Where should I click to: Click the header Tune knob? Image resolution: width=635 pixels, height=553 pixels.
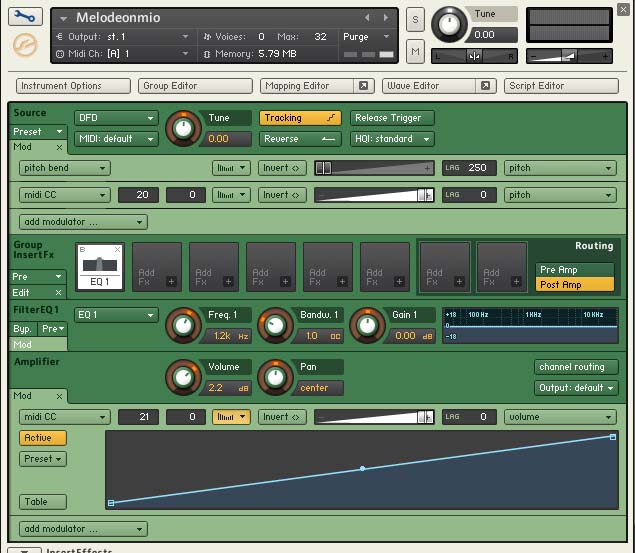(449, 25)
